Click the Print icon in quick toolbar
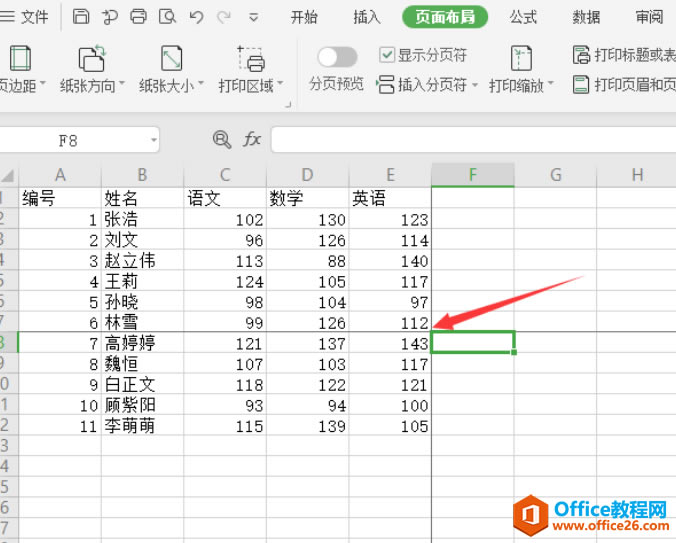 click(x=138, y=17)
